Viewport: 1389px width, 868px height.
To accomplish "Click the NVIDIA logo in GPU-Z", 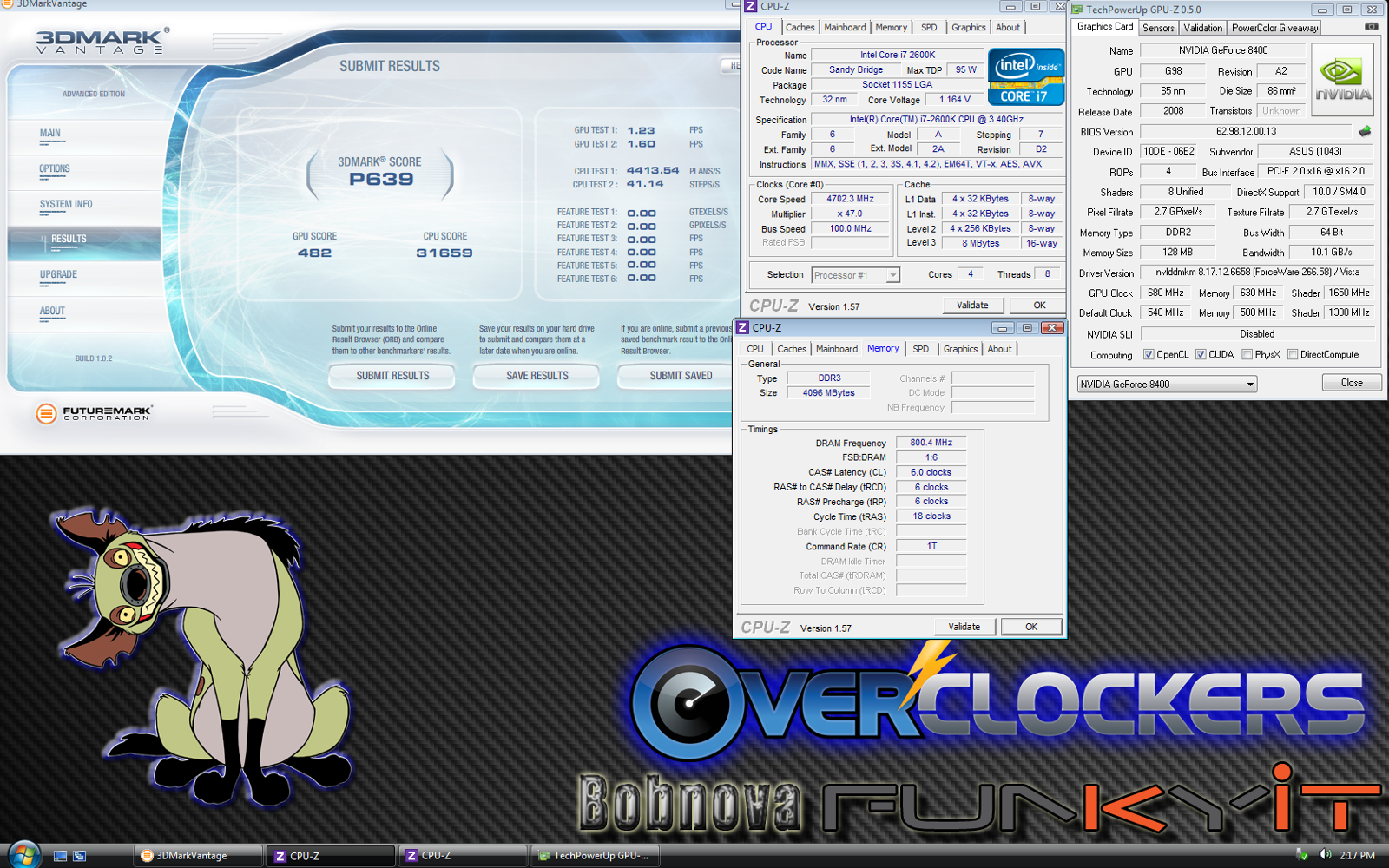I will (x=1343, y=81).
